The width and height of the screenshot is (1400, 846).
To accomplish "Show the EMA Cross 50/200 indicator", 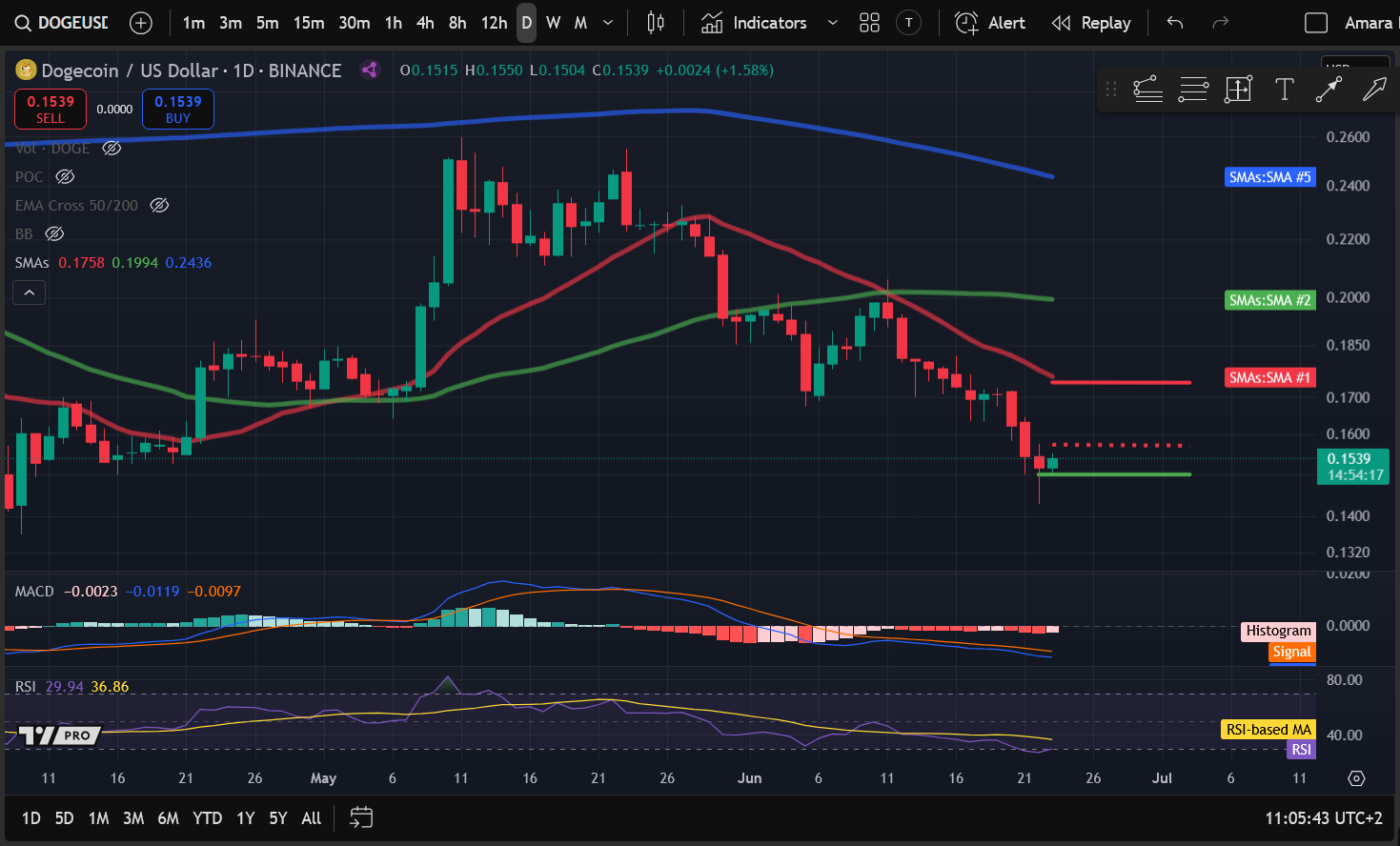I will [159, 205].
